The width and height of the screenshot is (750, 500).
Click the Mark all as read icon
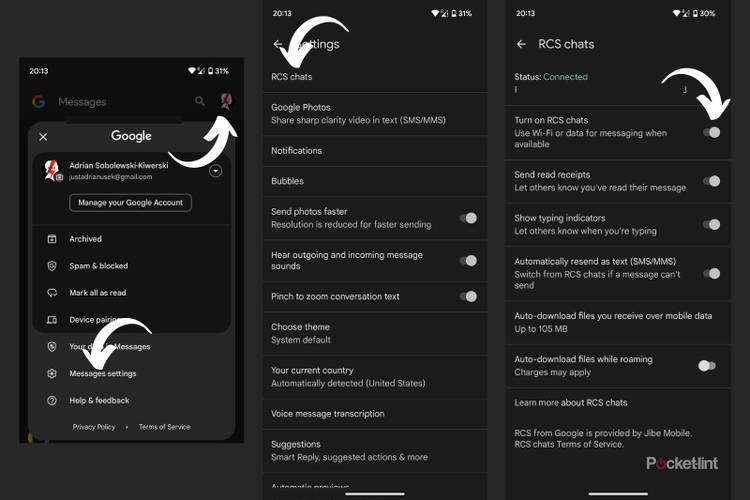52,293
